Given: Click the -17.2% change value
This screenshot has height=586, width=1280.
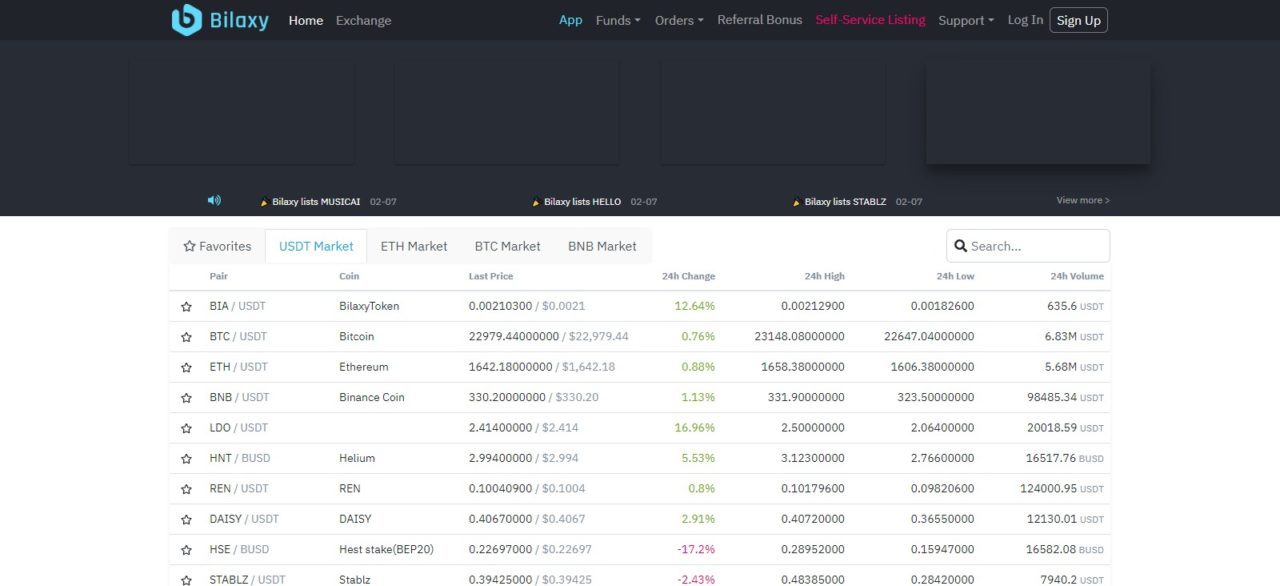Looking at the screenshot, I should point(696,549).
